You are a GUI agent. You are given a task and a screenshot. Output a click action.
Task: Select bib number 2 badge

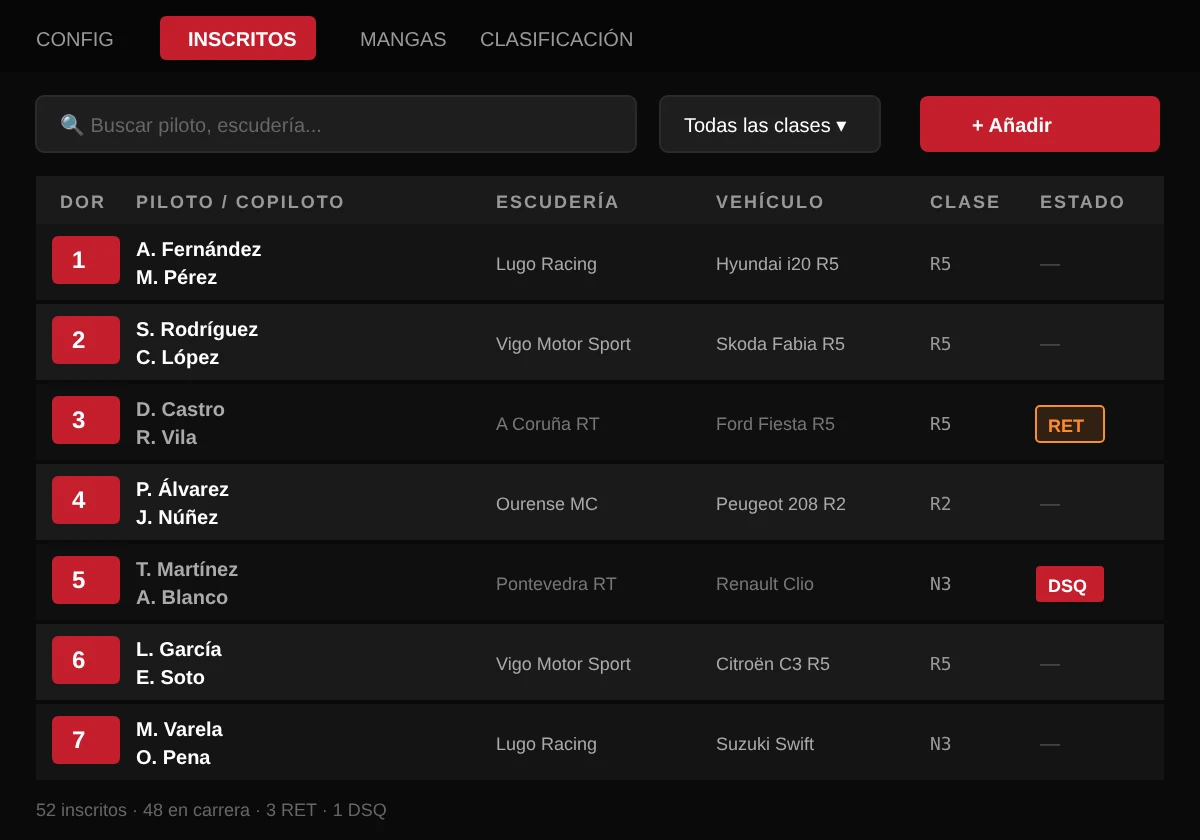(x=86, y=340)
